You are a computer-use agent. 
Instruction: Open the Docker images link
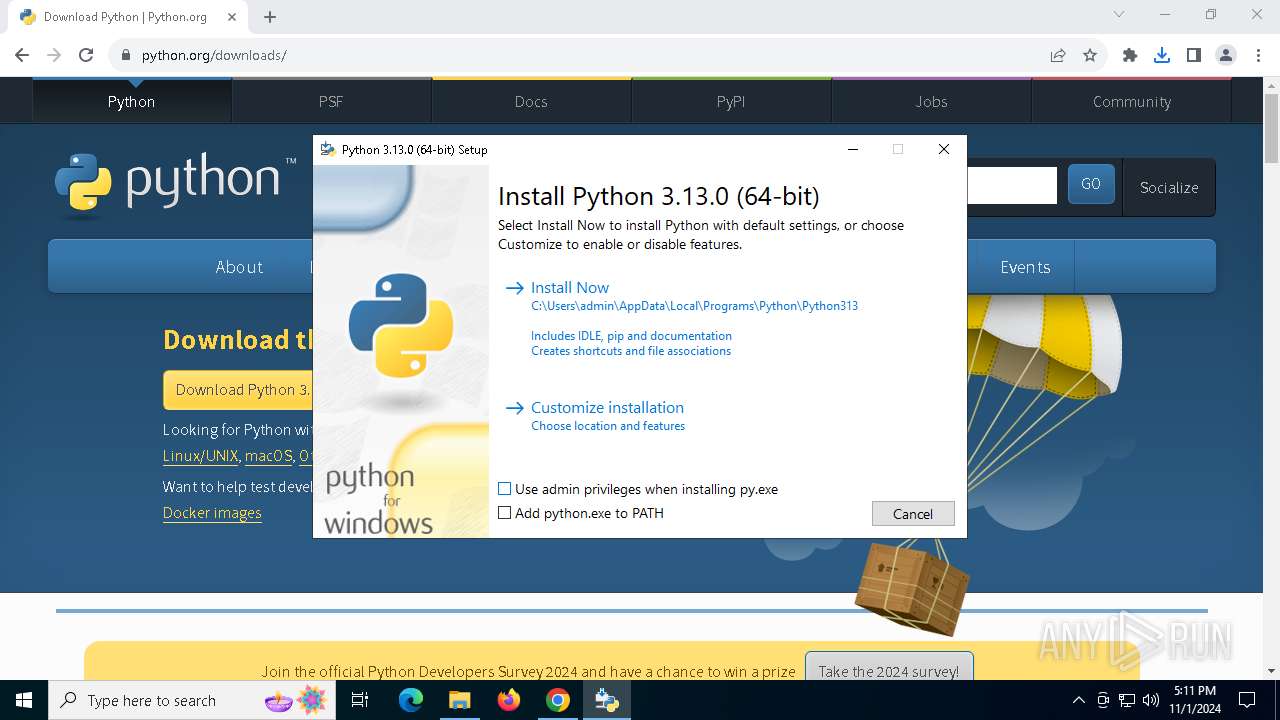[212, 513]
